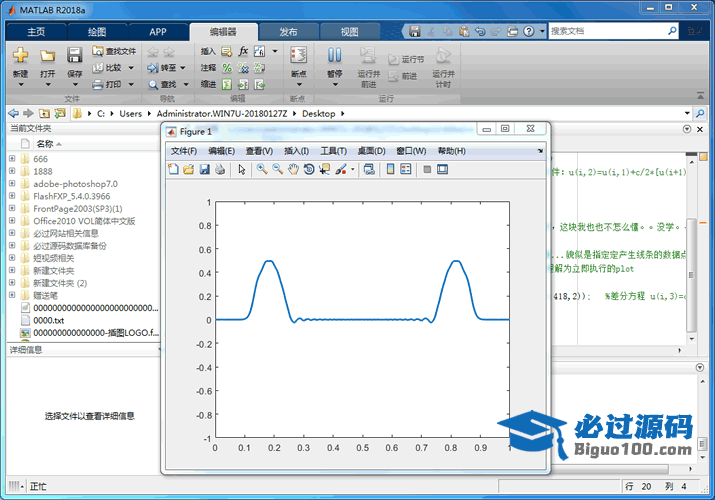This screenshot has height=500, width=715.
Task: Open dropdown arrow under 打开
Action: coord(48,84)
